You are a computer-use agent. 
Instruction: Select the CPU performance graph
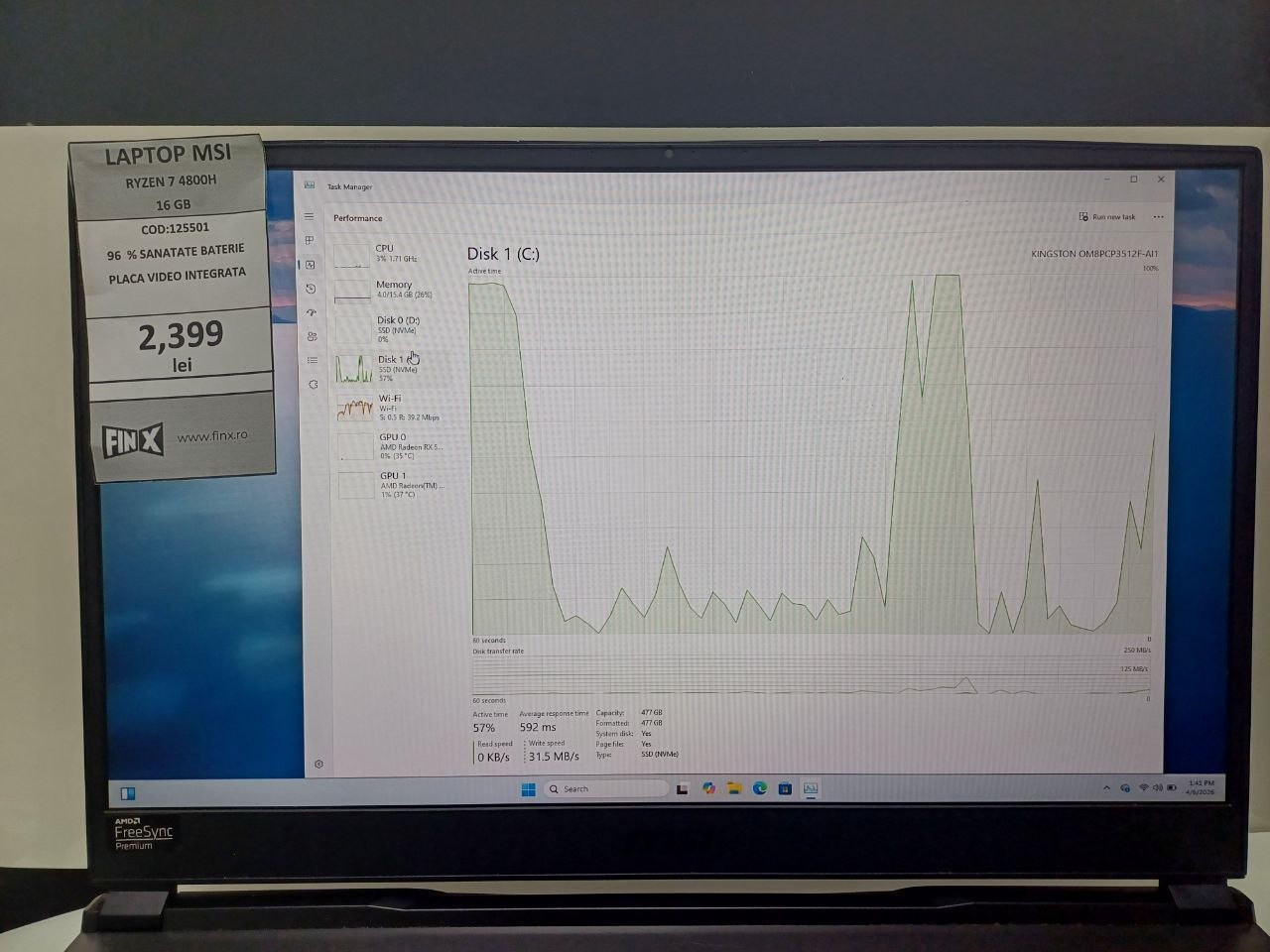coord(387,254)
